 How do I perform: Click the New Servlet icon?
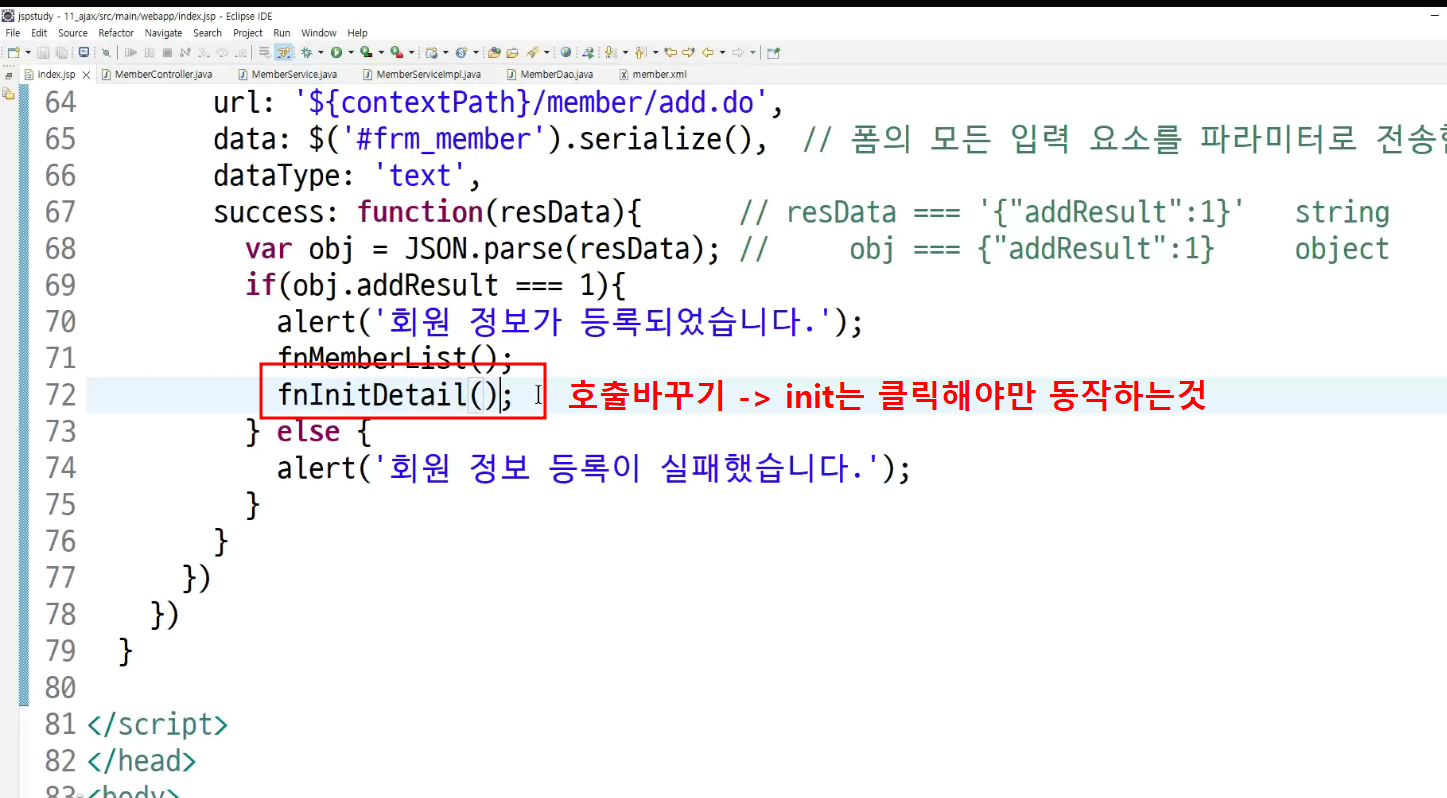click(x=461, y=52)
